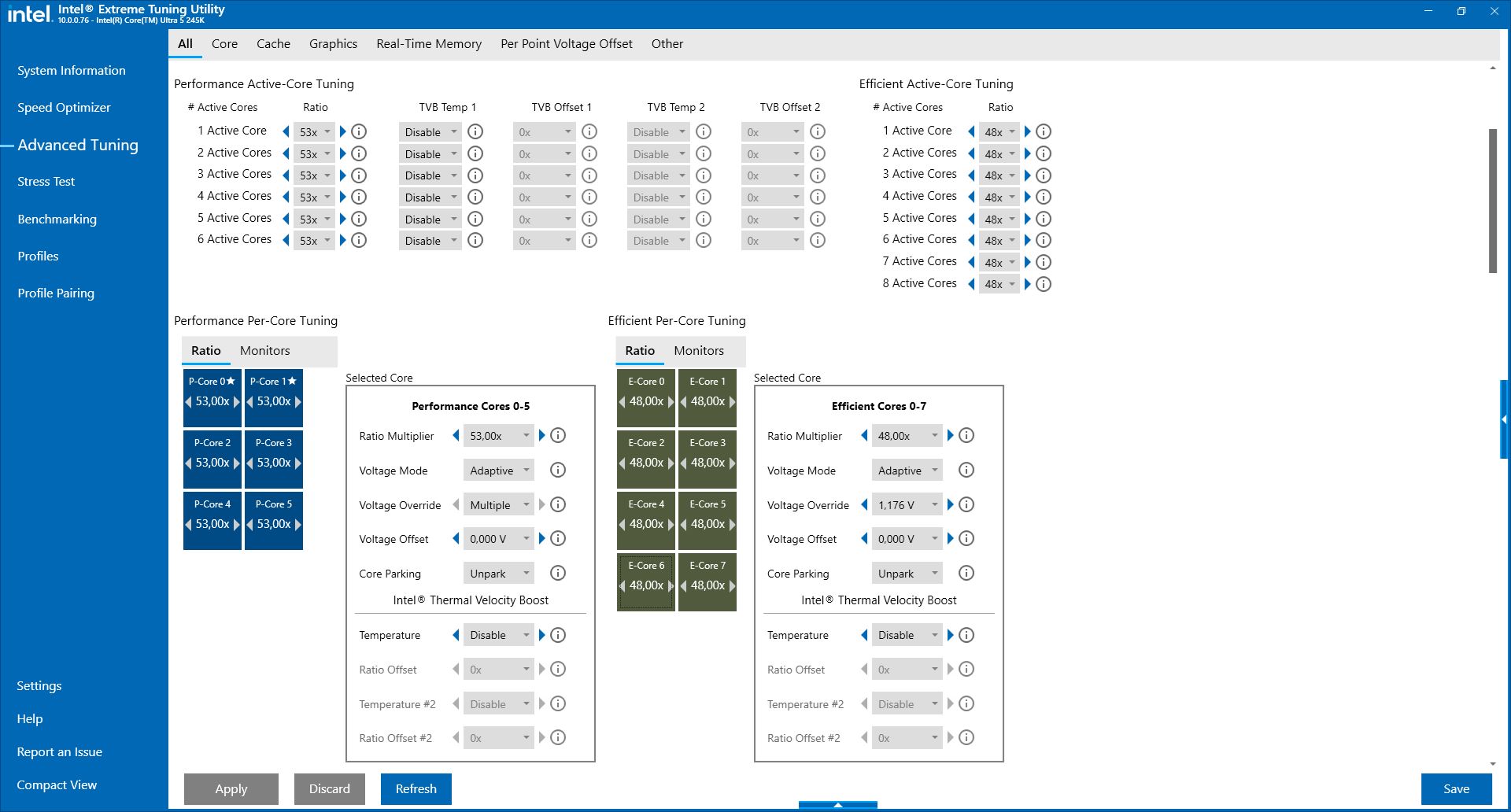Screen dimensions: 1511x812
Task: Open the Other tab
Action: (667, 44)
